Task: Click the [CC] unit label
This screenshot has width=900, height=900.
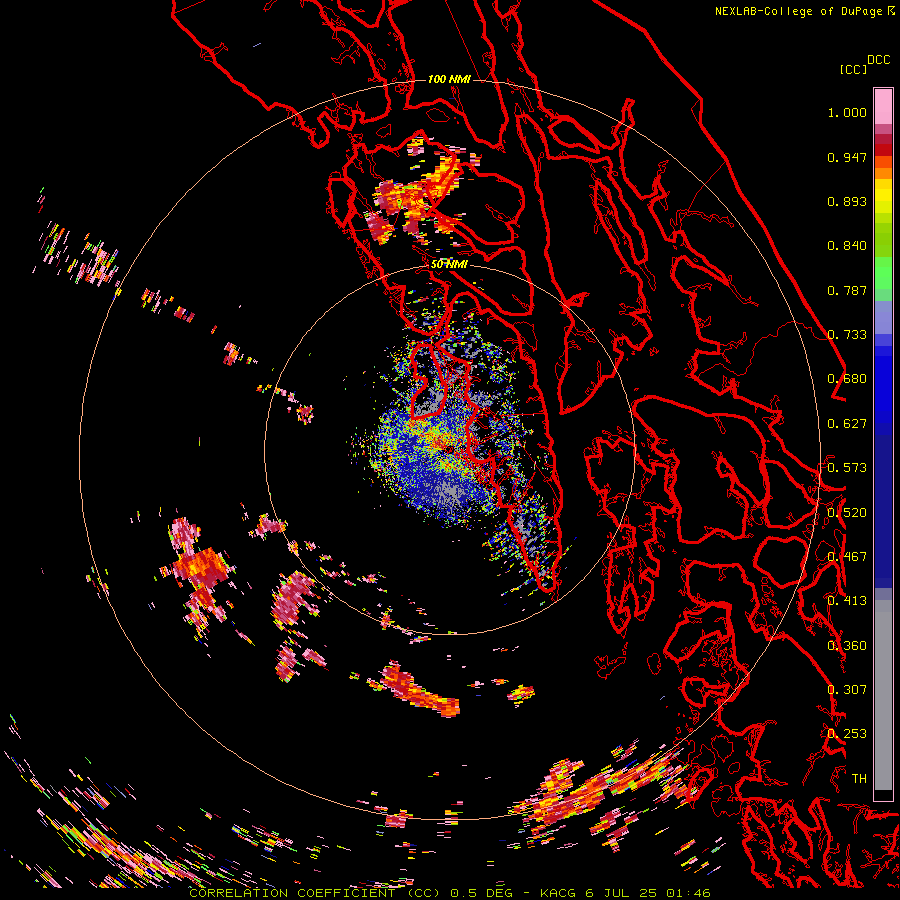Action: [853, 69]
